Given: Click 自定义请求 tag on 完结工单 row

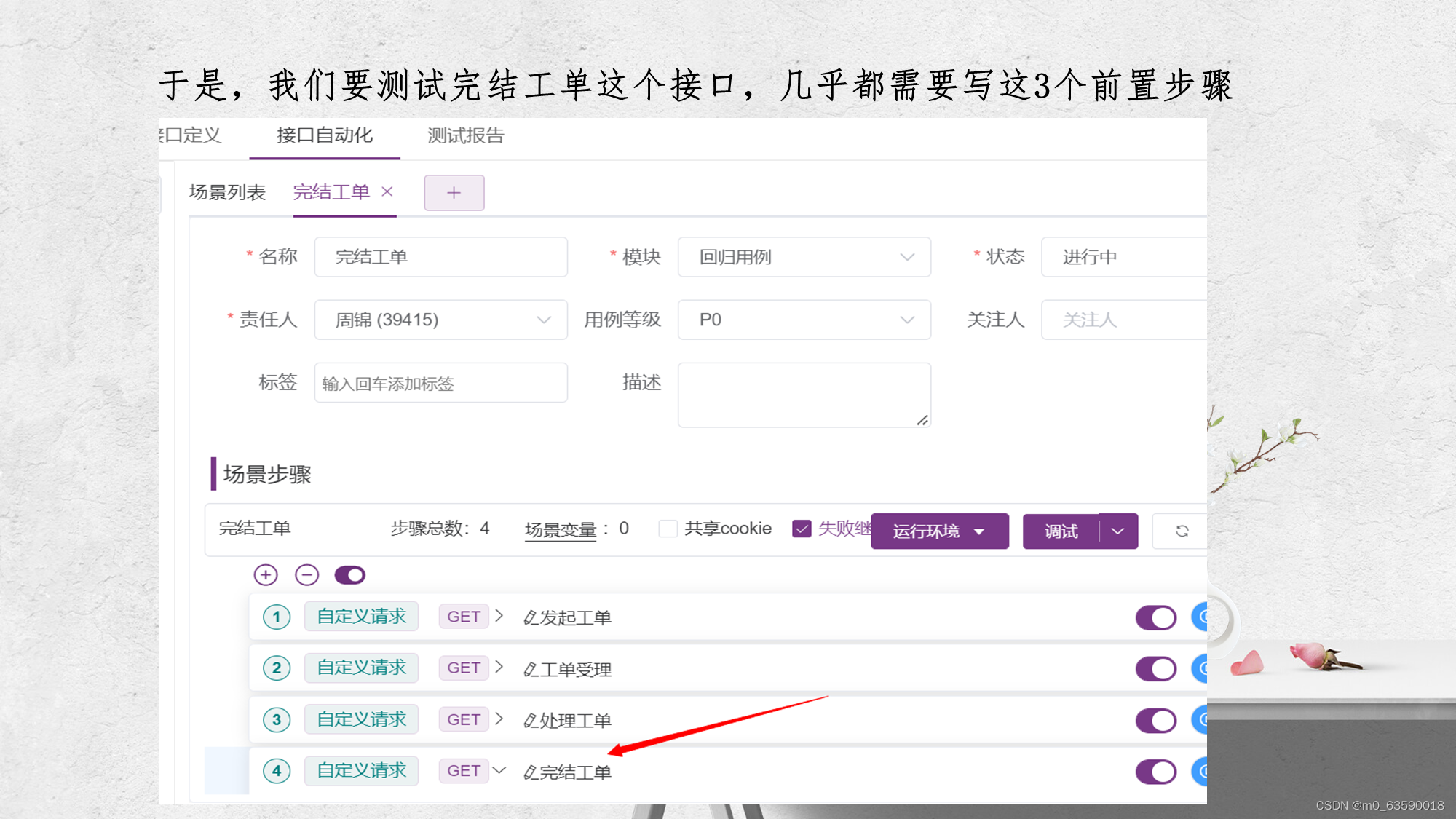Looking at the screenshot, I should point(361,770).
